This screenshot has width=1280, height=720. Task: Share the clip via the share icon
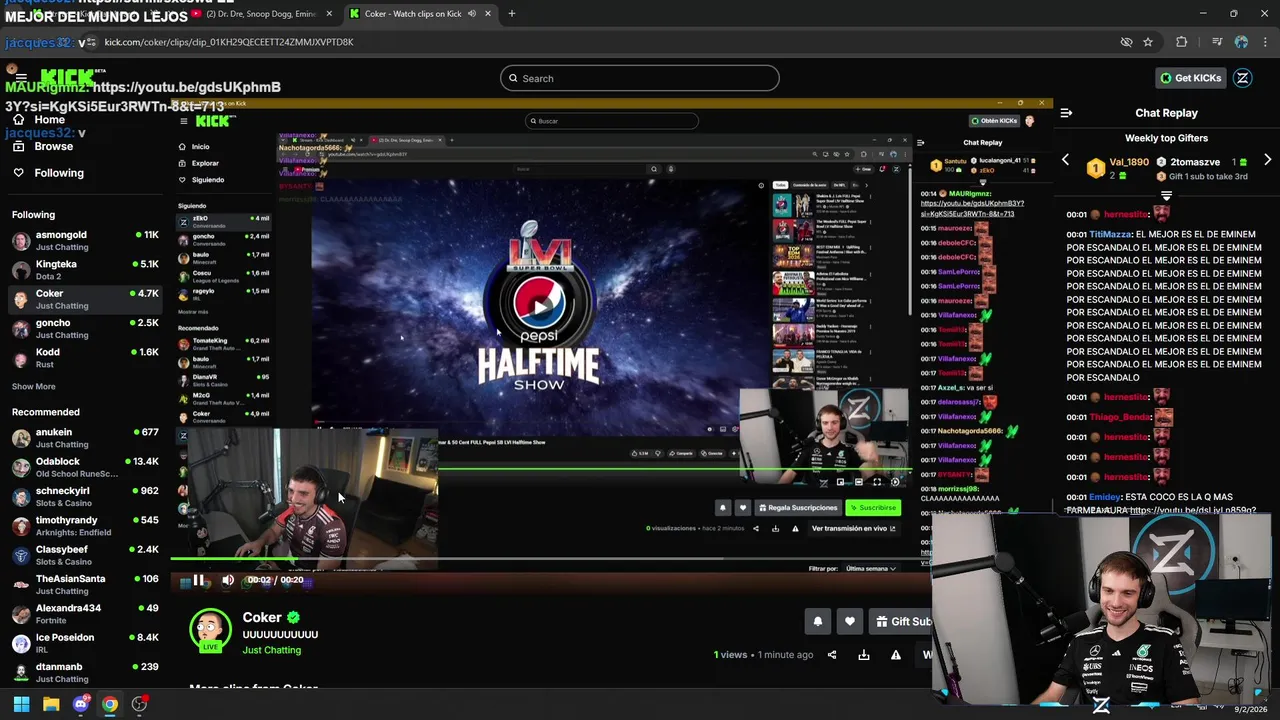pos(832,655)
